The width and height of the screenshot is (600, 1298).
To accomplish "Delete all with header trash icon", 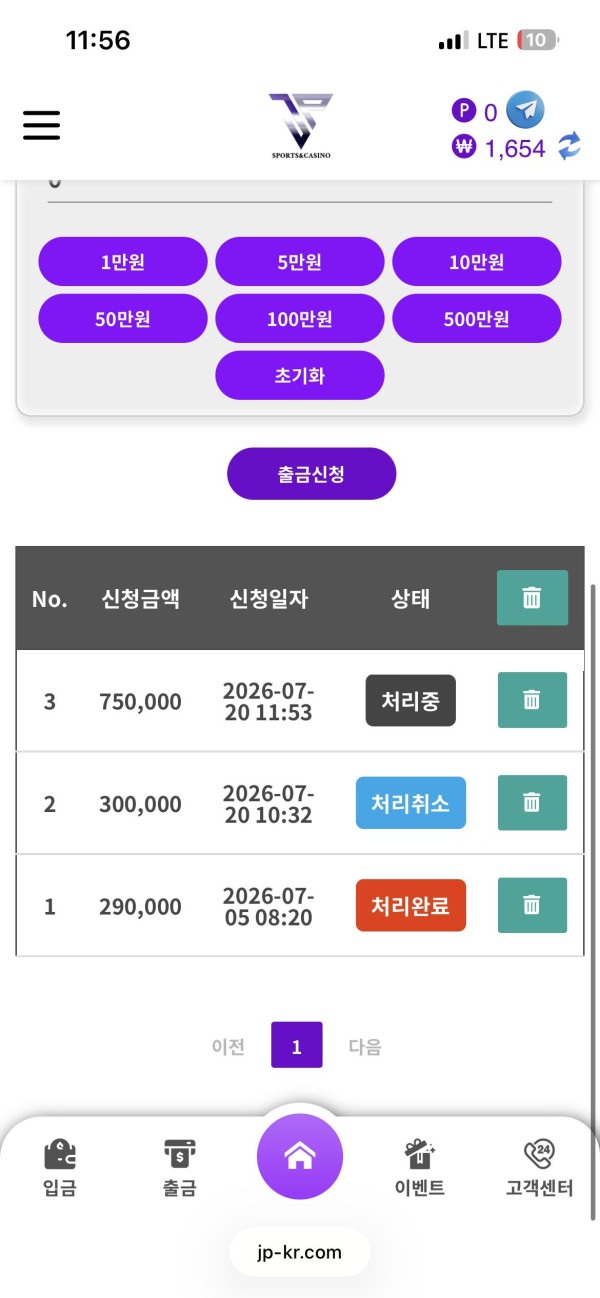I will (x=532, y=598).
